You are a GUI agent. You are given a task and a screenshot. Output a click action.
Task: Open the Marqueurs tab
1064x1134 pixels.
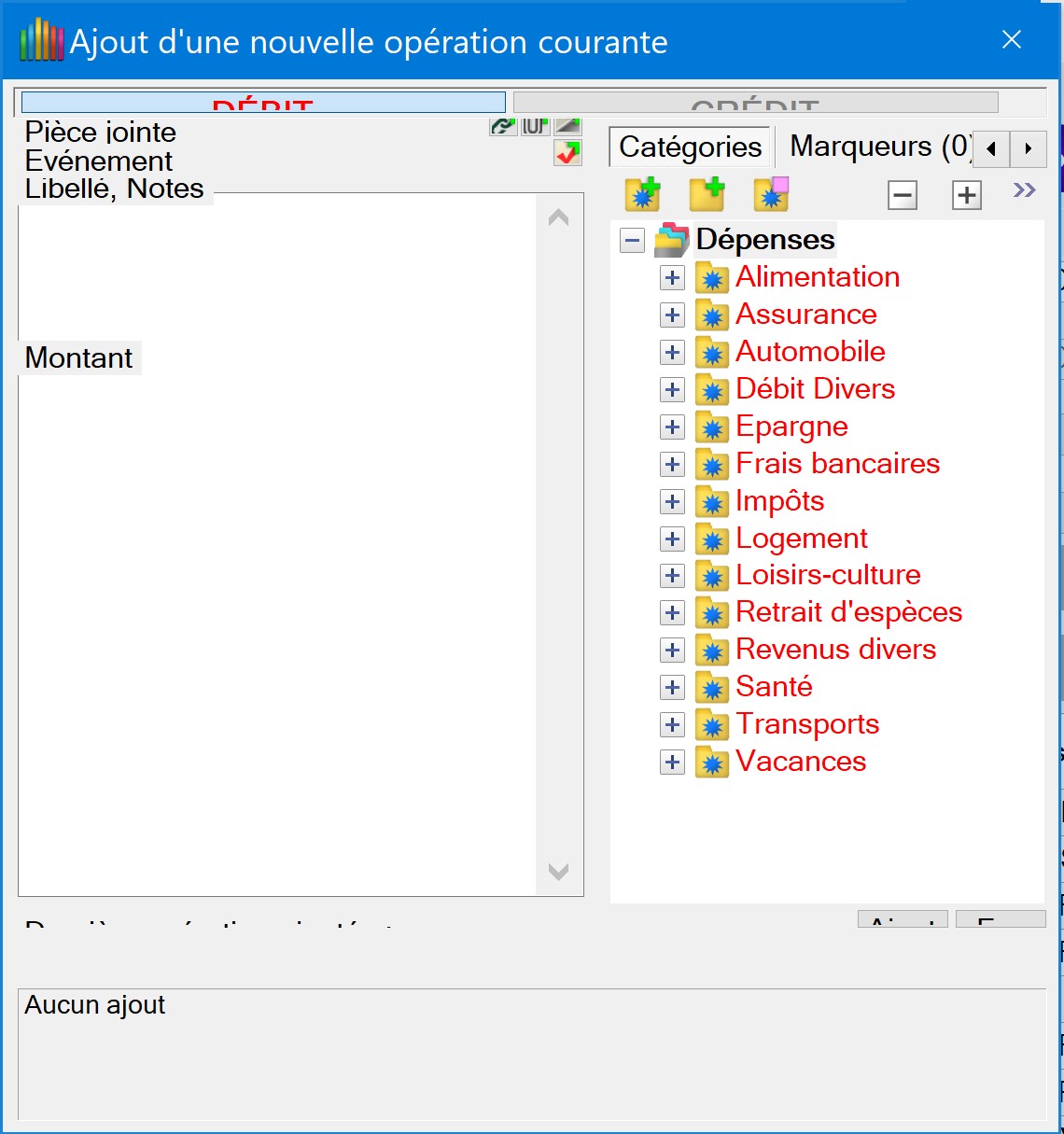tap(877, 147)
